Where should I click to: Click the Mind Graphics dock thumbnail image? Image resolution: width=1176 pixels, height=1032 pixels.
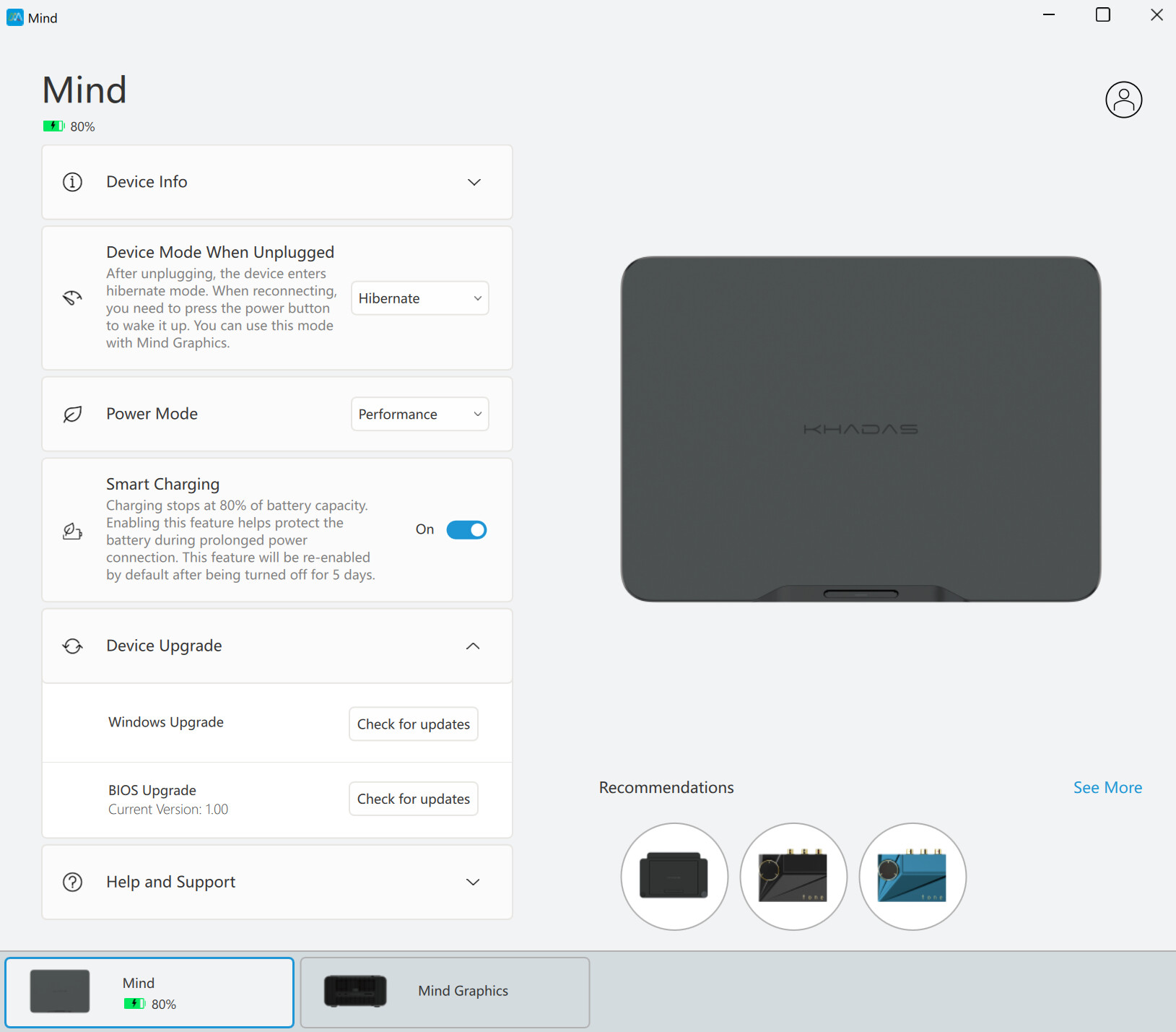click(x=355, y=991)
